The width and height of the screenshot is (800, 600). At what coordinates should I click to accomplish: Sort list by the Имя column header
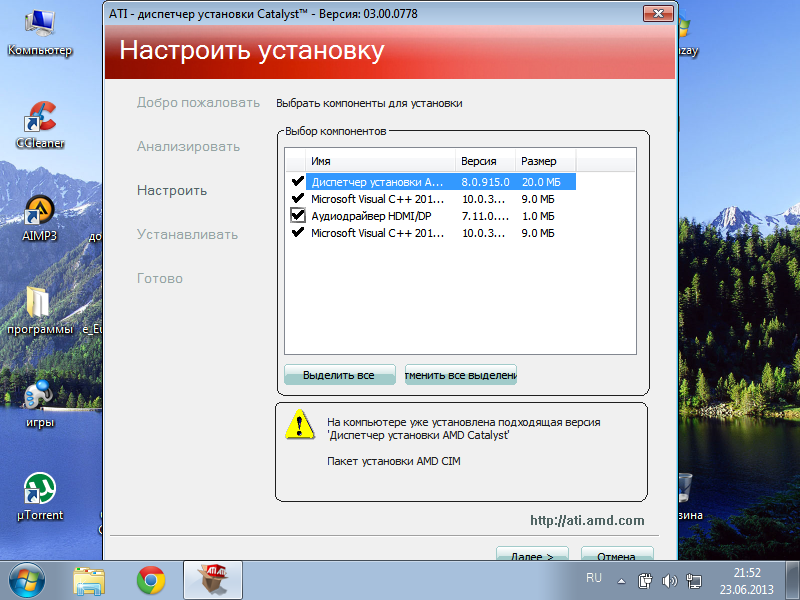[x=380, y=161]
